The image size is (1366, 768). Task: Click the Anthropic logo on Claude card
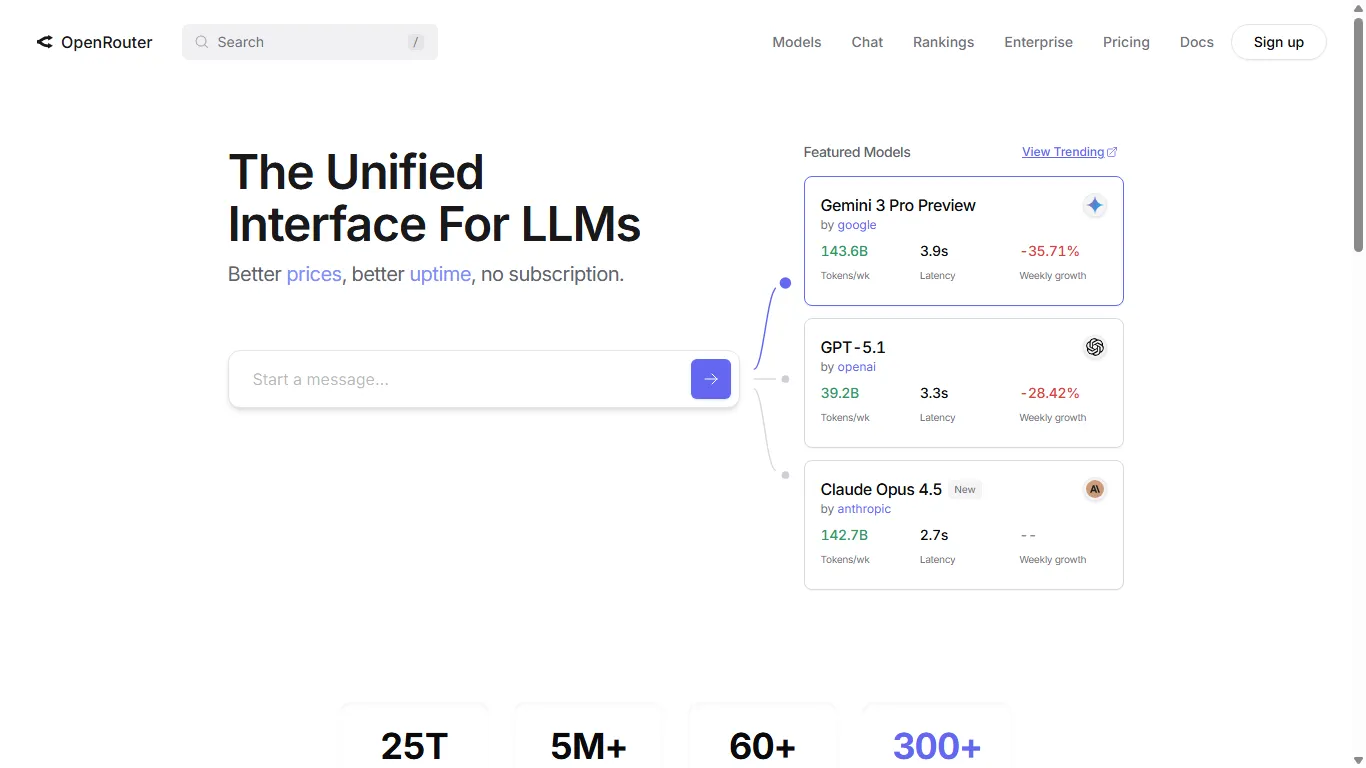point(1095,489)
